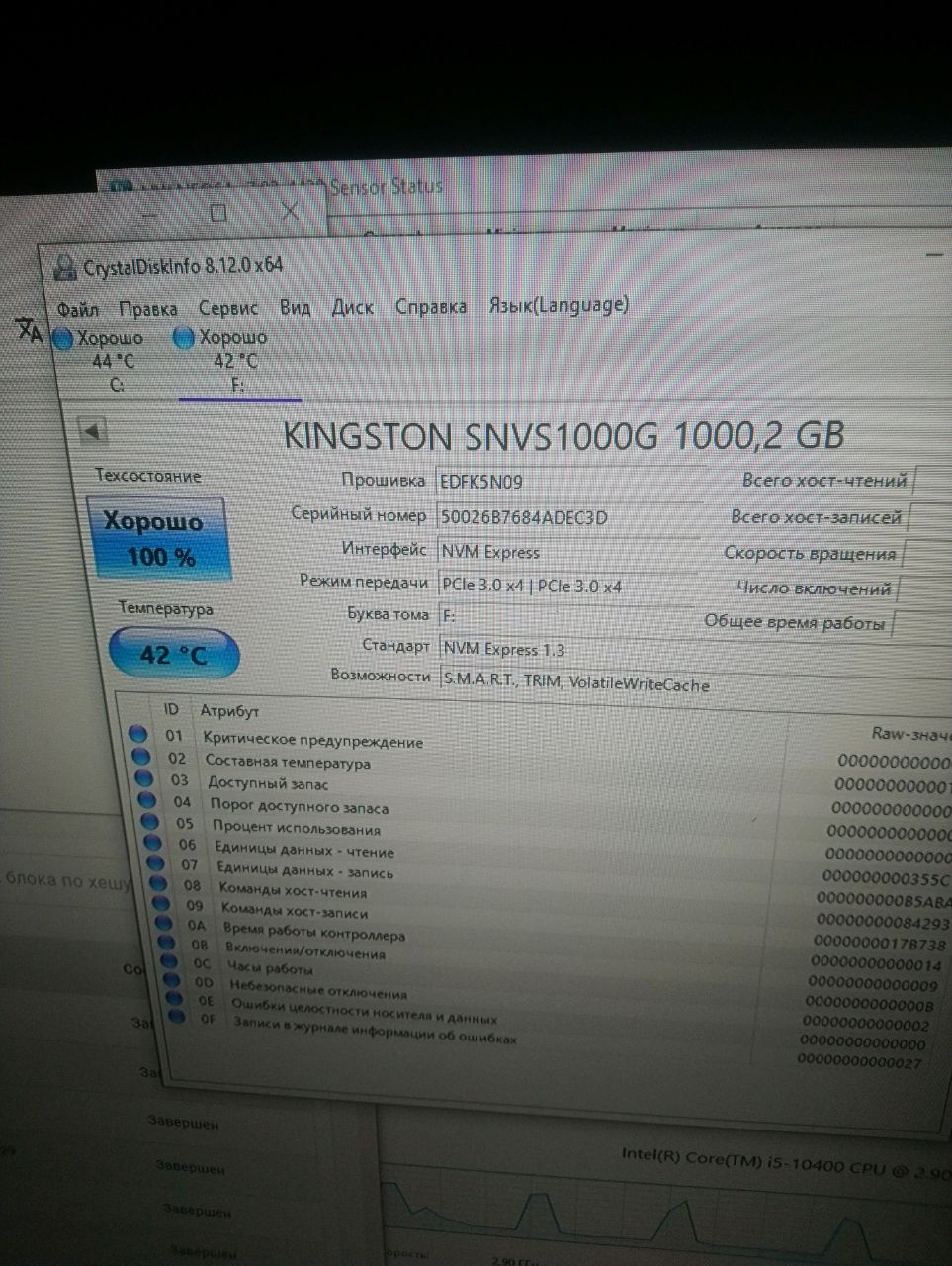
Task: Click status dot for attribute 08 Команды хост-чтения
Action: click(159, 883)
